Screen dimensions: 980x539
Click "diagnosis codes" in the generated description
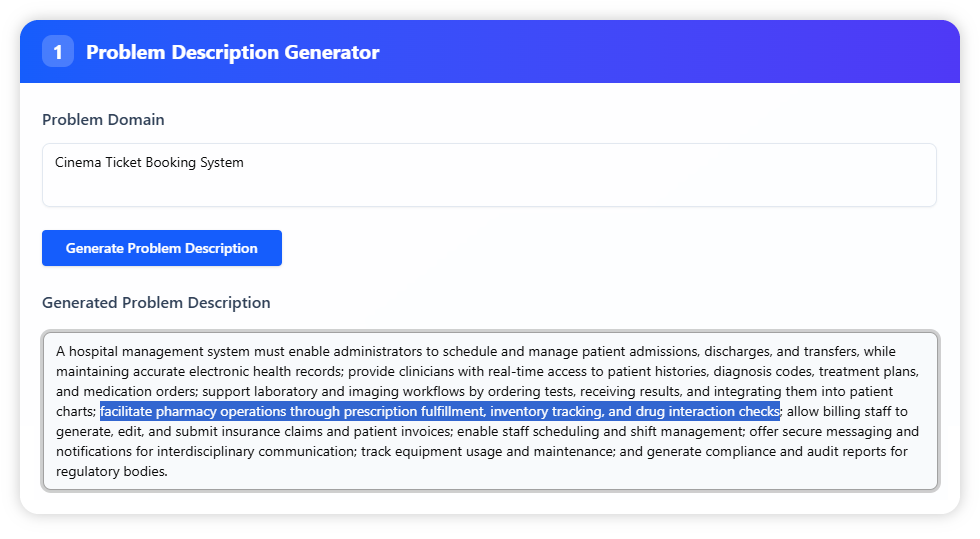[x=763, y=371]
